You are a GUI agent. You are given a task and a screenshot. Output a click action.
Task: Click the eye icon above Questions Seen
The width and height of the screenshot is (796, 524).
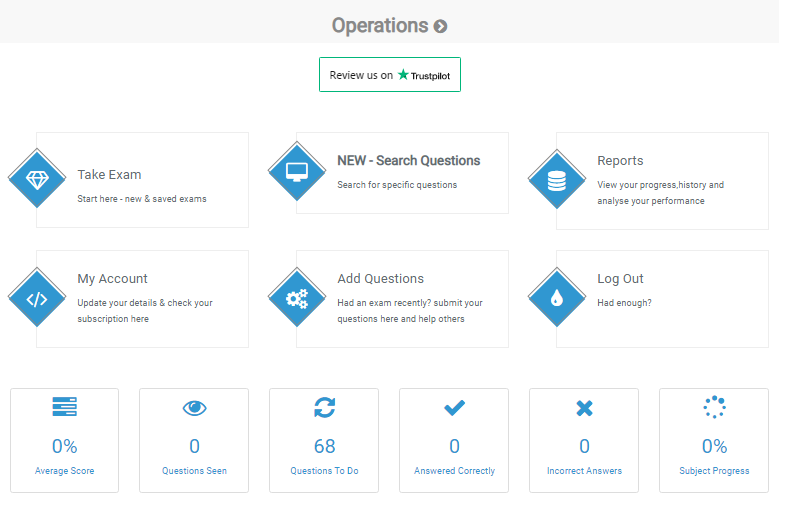point(194,408)
